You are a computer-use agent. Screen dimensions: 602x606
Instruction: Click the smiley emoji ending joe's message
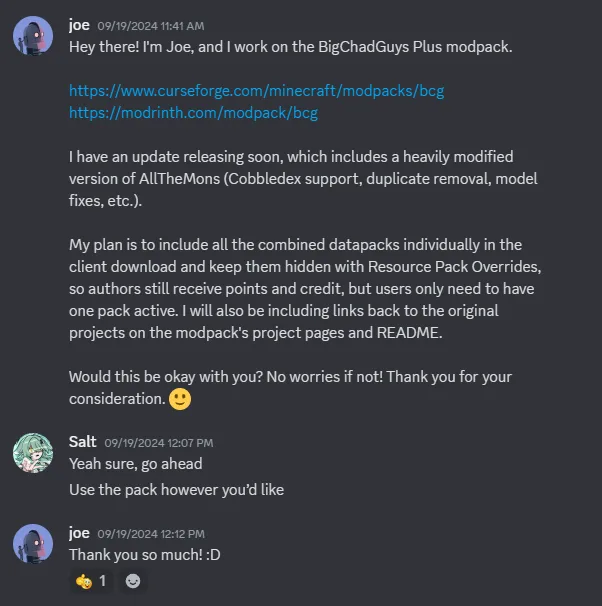pos(180,399)
